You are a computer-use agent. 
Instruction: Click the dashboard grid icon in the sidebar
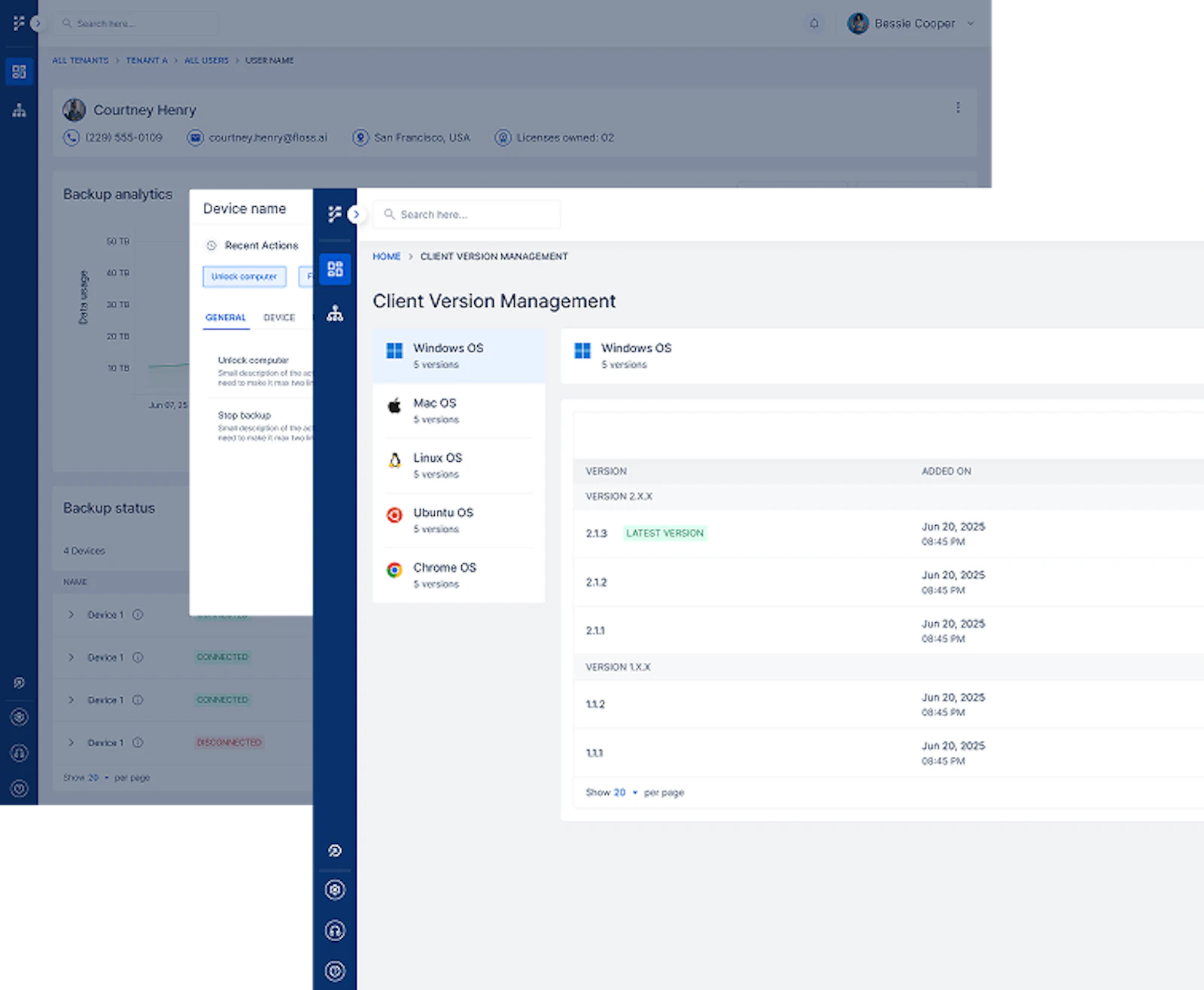point(336,269)
